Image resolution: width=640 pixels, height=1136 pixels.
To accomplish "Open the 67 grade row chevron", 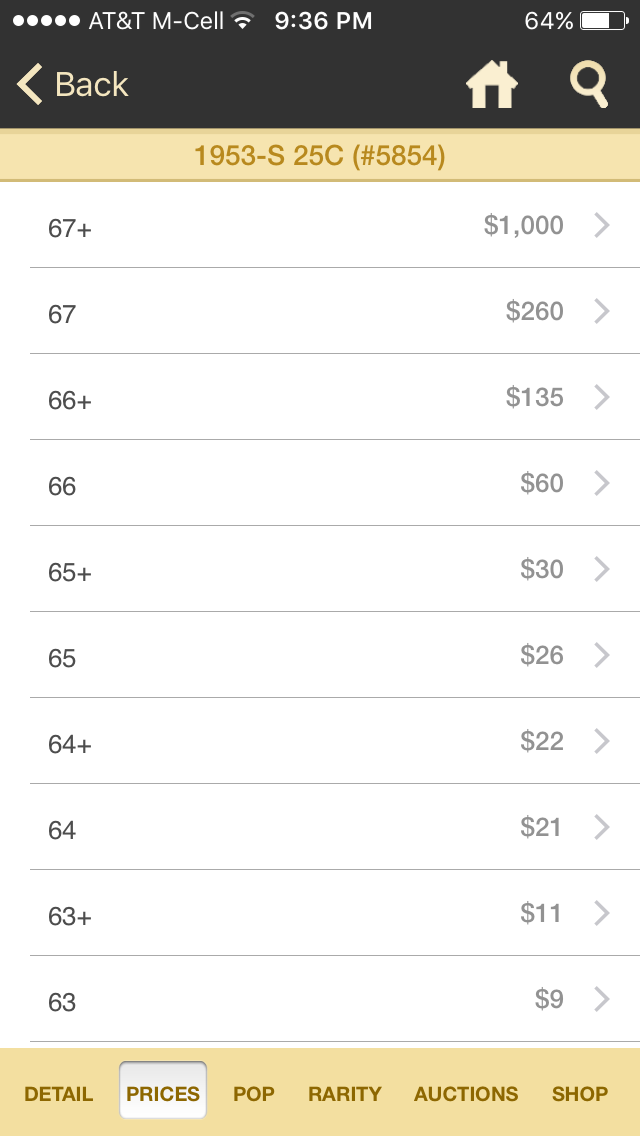I will tap(602, 311).
